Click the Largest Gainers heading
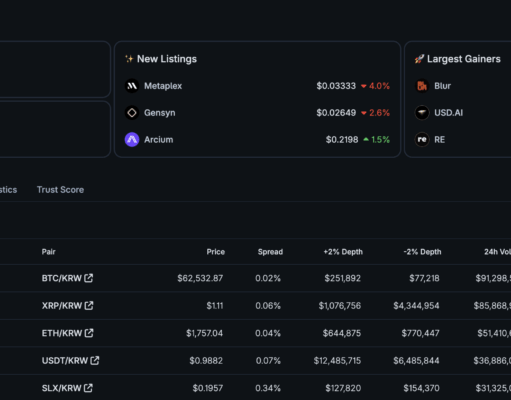Screen dimensions: 511x400 (x=464, y=59)
